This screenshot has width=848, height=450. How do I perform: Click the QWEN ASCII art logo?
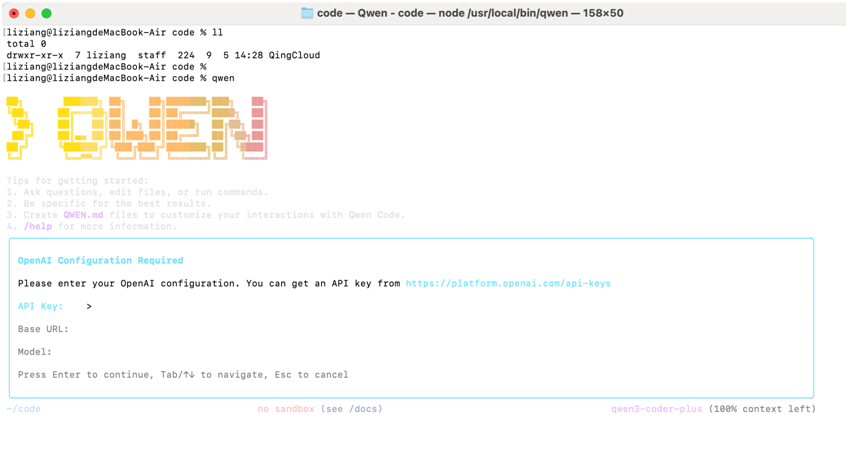point(136,128)
